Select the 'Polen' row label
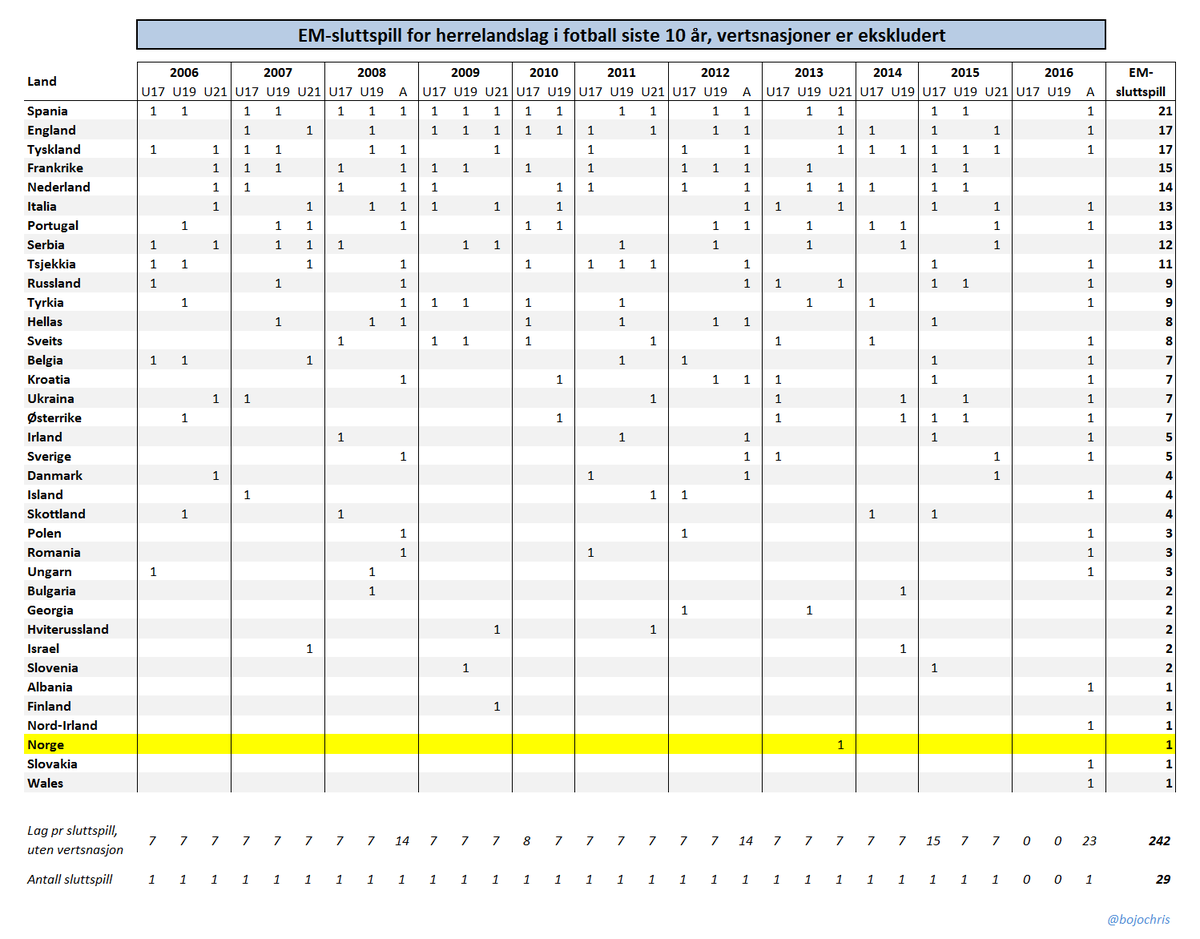The width and height of the screenshot is (1200, 939). click(44, 533)
